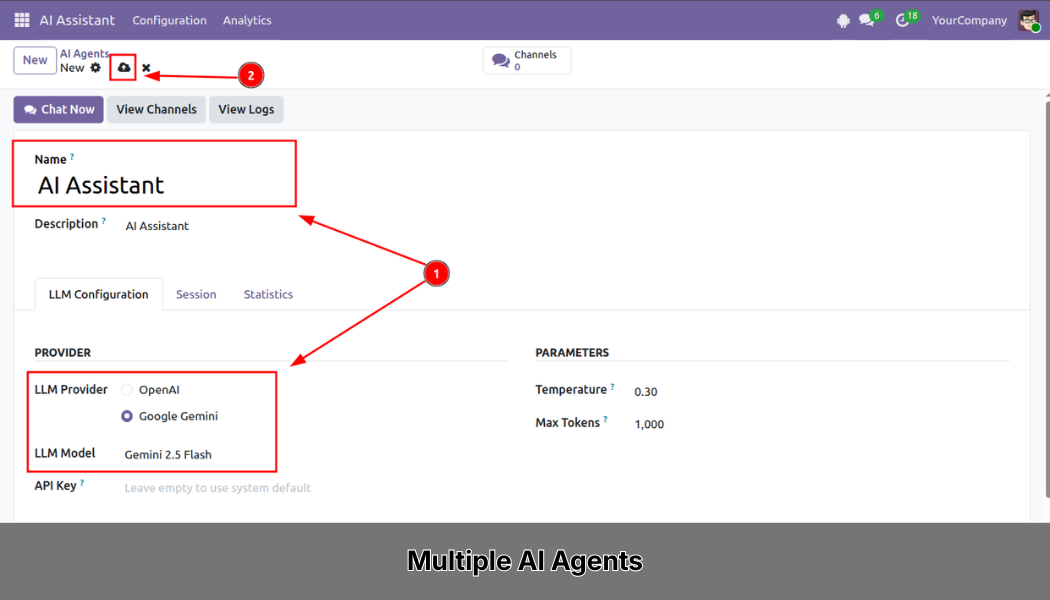The image size is (1050, 600).
Task: Open the gear actions menu
Action: point(96,68)
